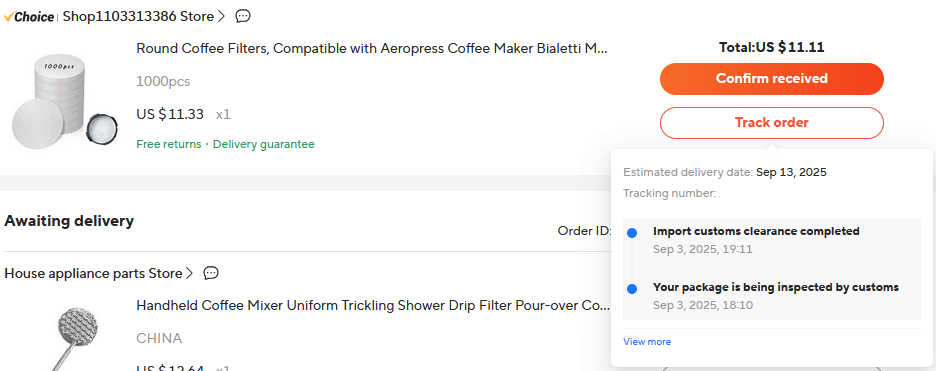Click the Track order button
The width and height of the screenshot is (936, 371).
click(771, 123)
